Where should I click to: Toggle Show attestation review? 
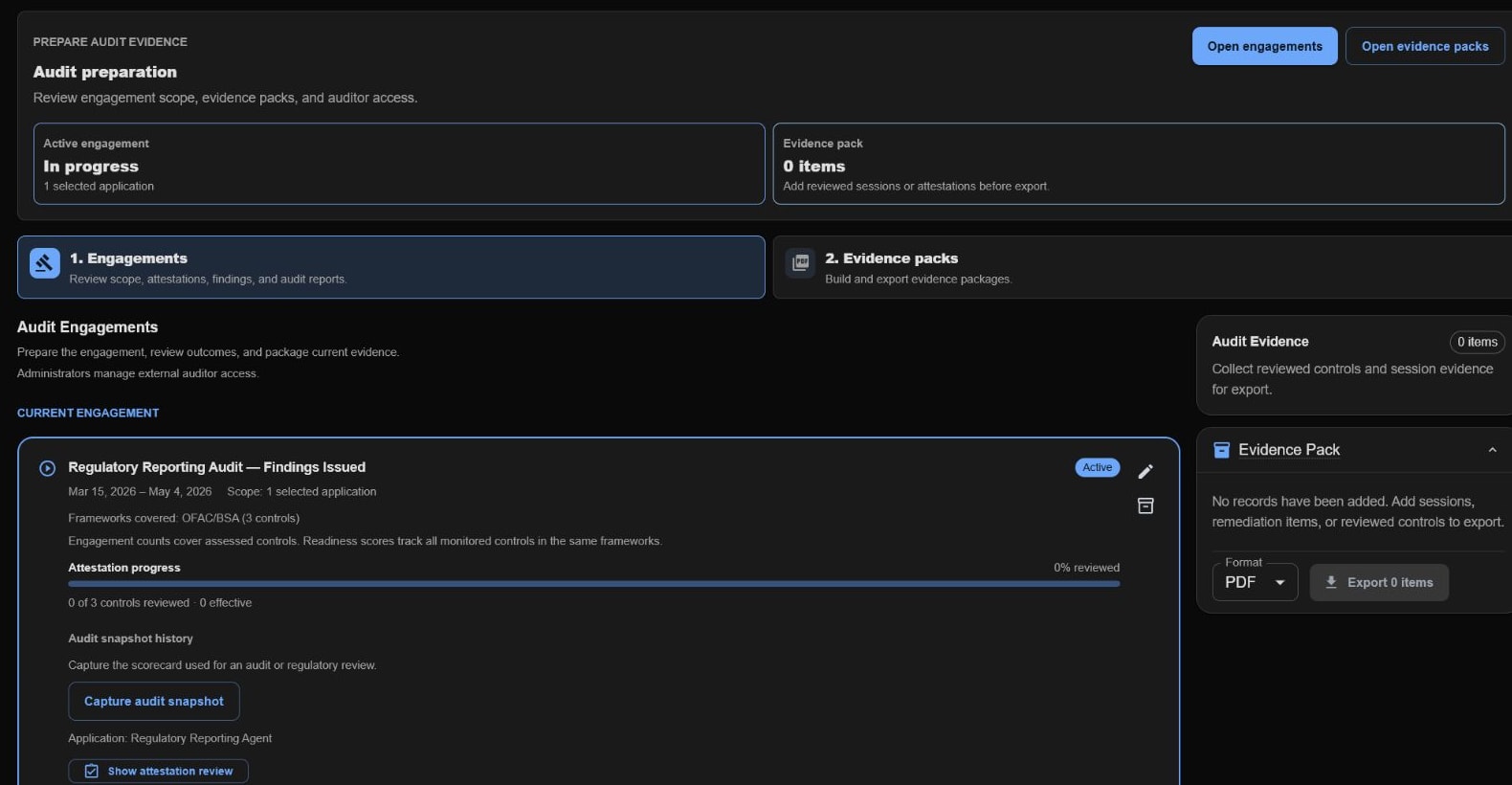pyautogui.click(x=159, y=772)
